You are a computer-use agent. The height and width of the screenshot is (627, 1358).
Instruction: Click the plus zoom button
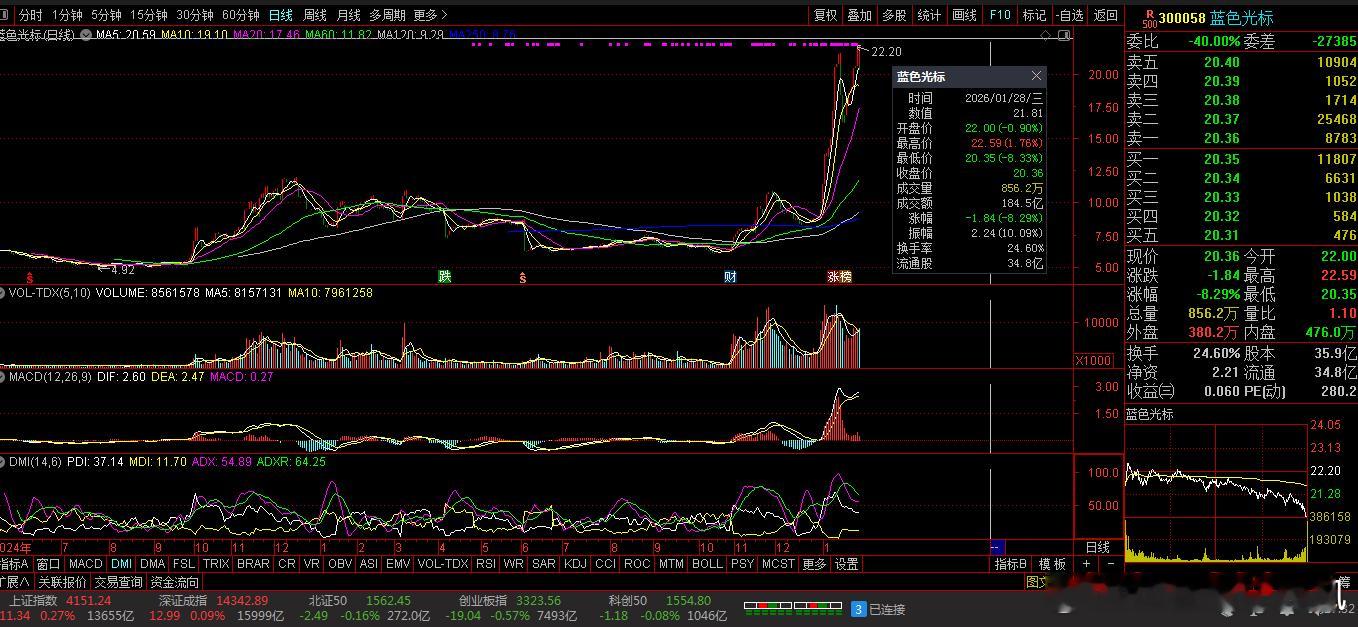click(1086, 564)
